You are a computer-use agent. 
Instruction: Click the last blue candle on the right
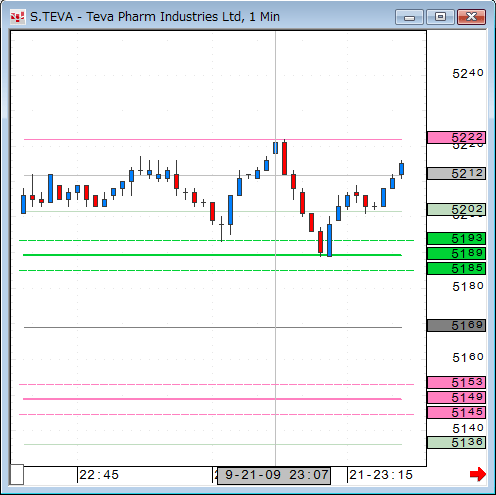pyautogui.click(x=402, y=169)
